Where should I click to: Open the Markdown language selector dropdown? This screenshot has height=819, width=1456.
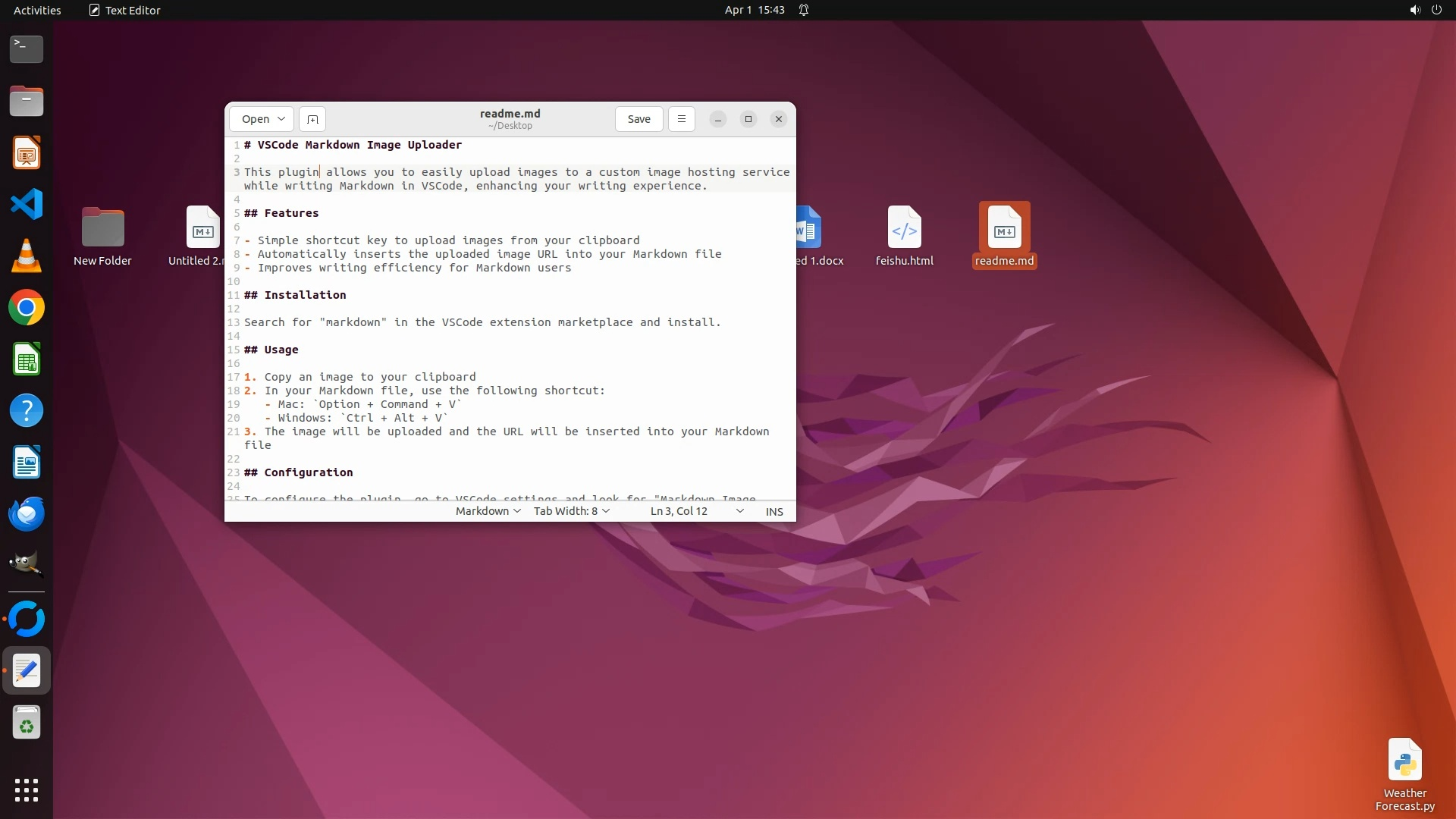click(x=488, y=511)
